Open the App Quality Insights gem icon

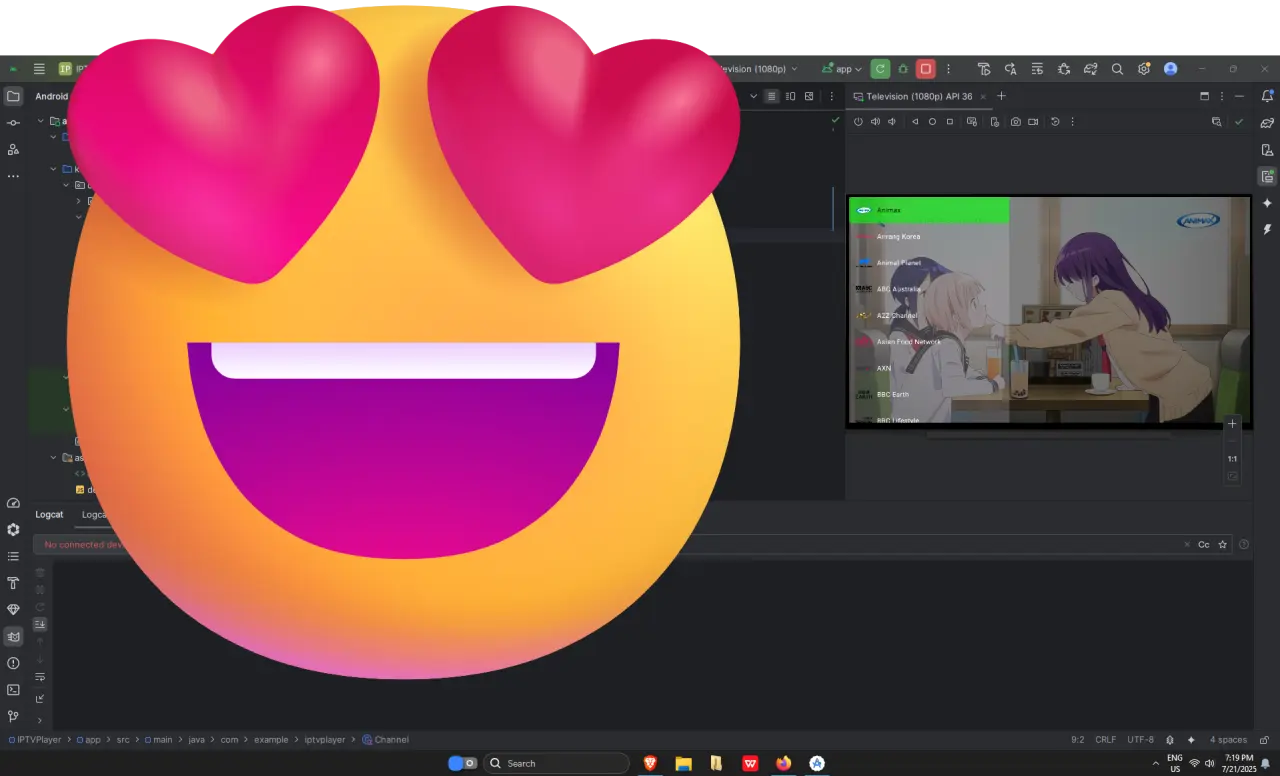tap(13, 610)
